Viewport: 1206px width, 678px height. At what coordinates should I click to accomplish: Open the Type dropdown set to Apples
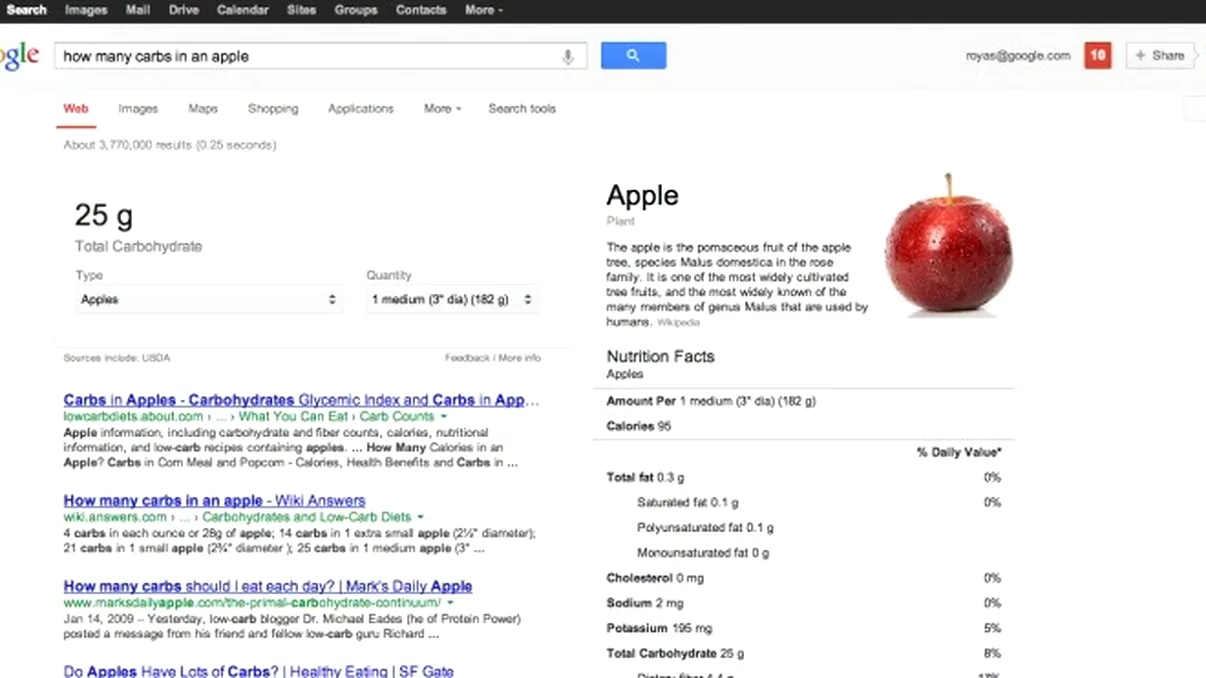[209, 298]
